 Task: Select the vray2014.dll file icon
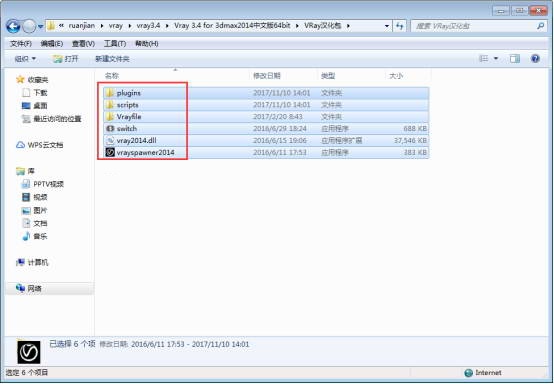pos(110,141)
